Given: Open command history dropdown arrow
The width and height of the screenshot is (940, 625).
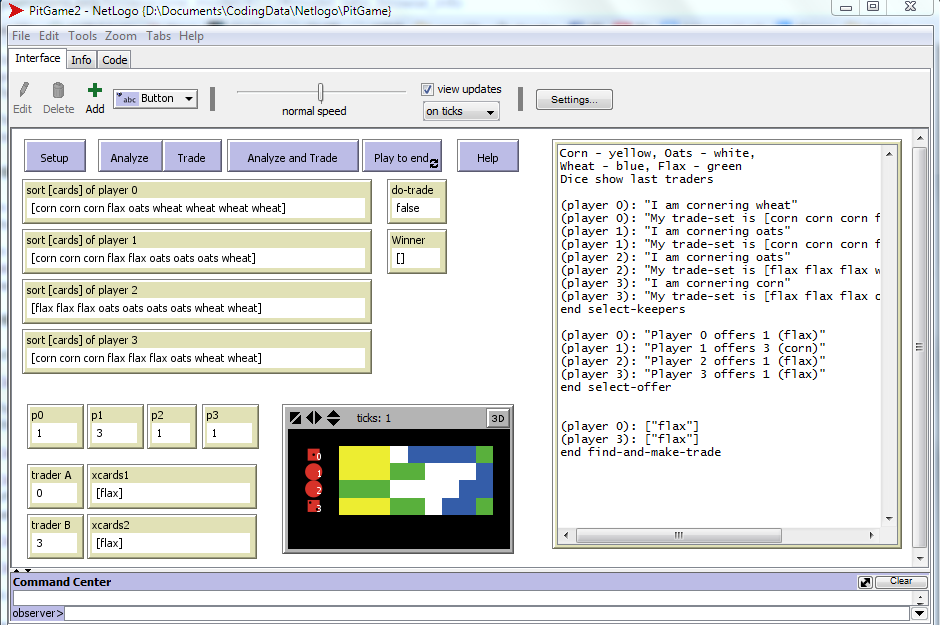Looking at the screenshot, I should click(x=918, y=613).
